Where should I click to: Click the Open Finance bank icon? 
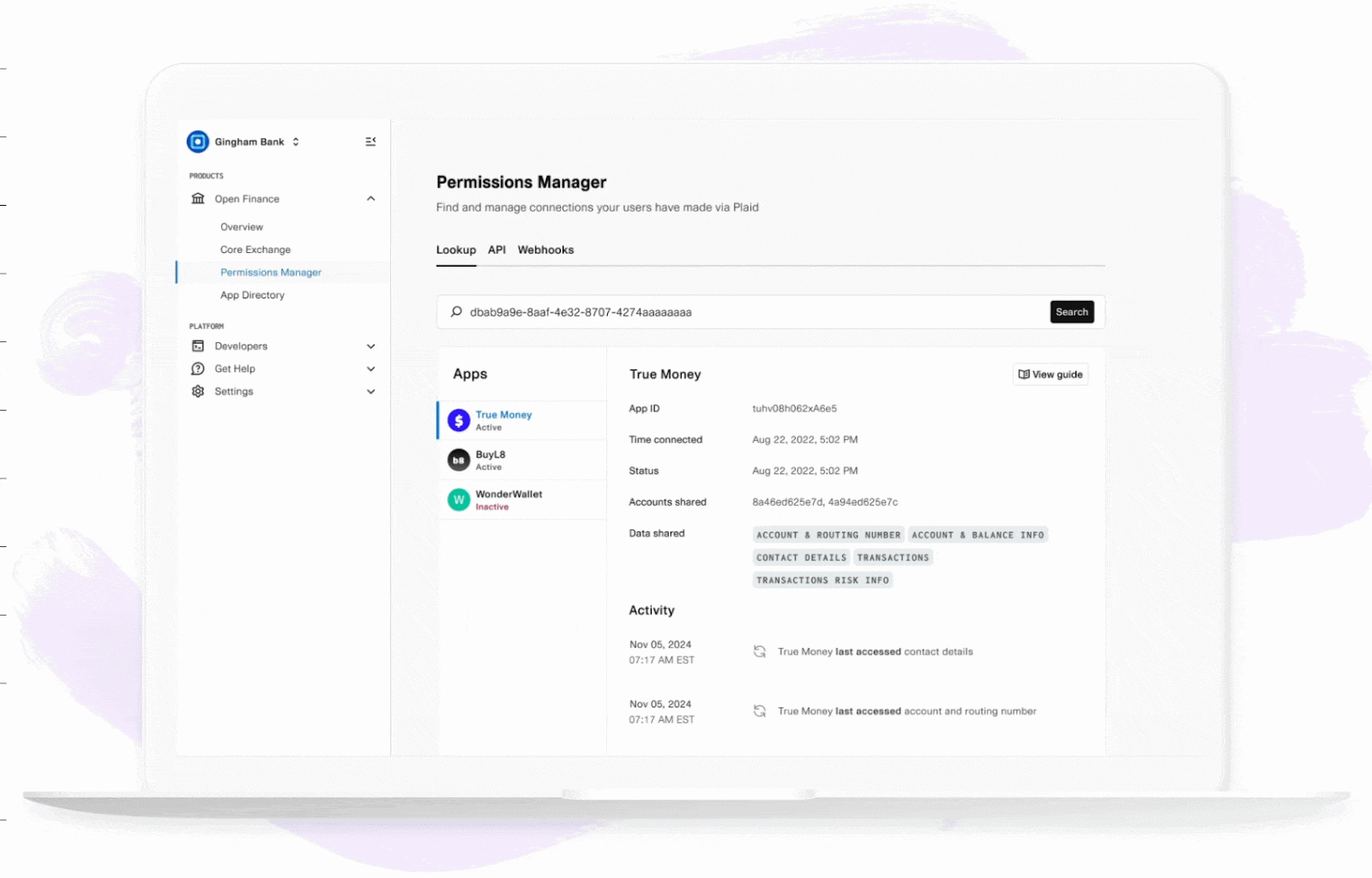tap(198, 199)
